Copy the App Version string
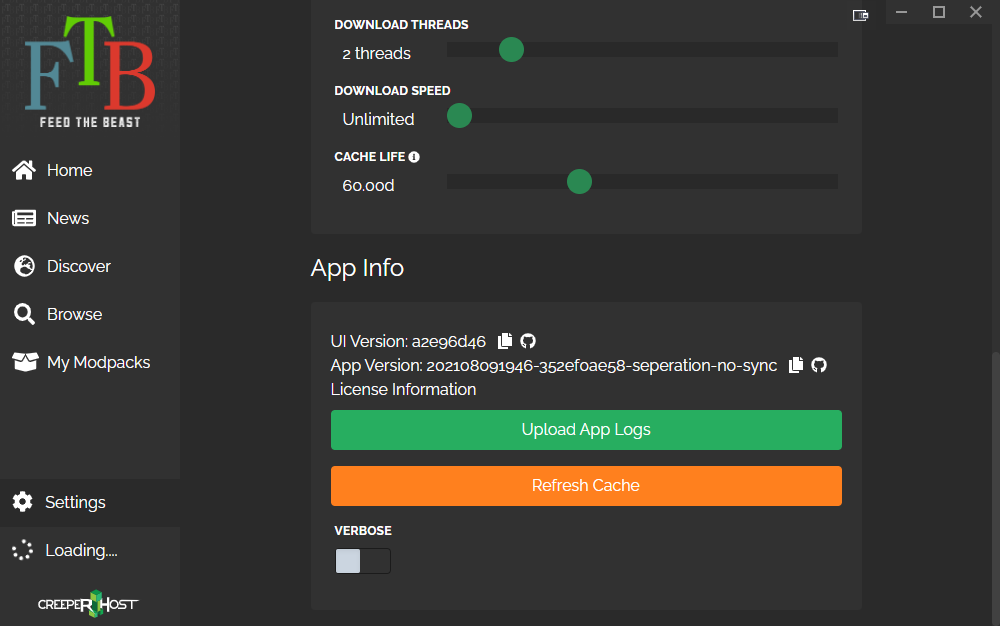 pyautogui.click(x=795, y=365)
